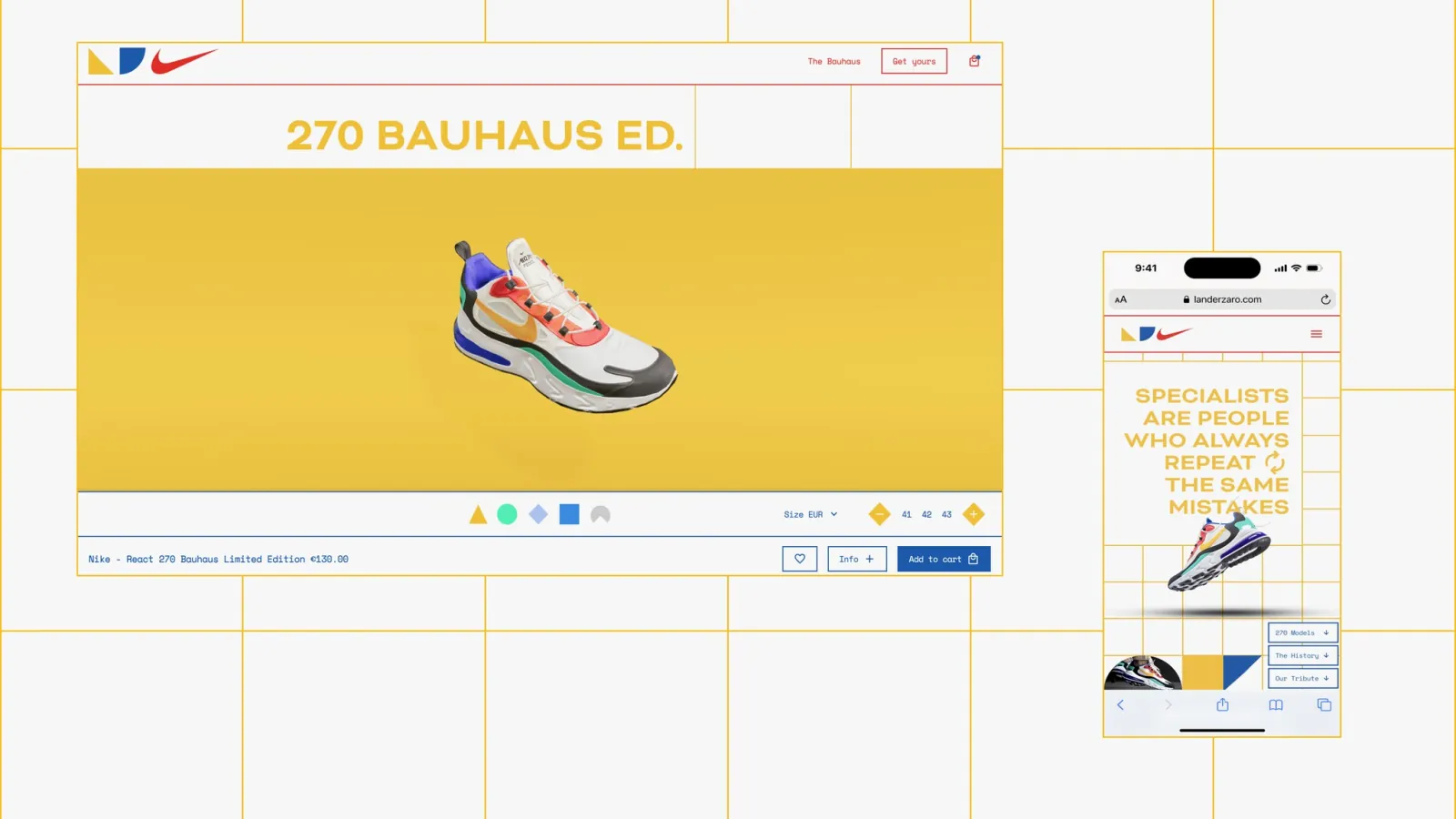Go back in mobile Safari toolbar
The width and height of the screenshot is (1456, 819).
tap(1120, 705)
